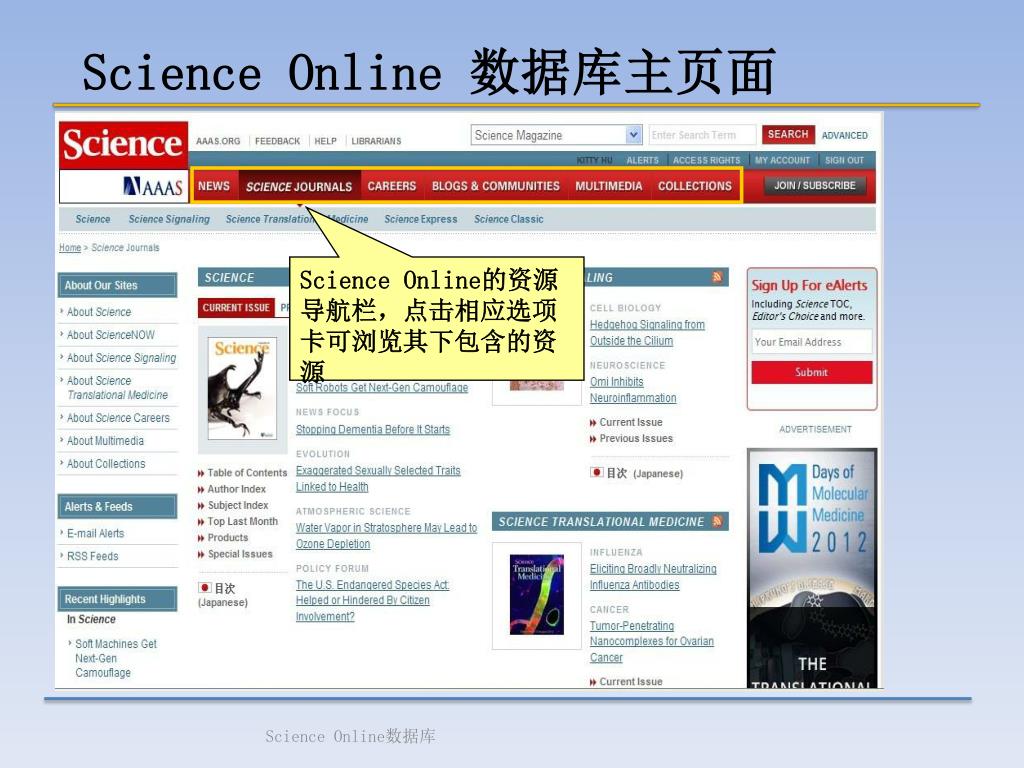The width and height of the screenshot is (1024, 768).
Task: Open ALERTS in the account bar
Action: pyautogui.click(x=643, y=160)
